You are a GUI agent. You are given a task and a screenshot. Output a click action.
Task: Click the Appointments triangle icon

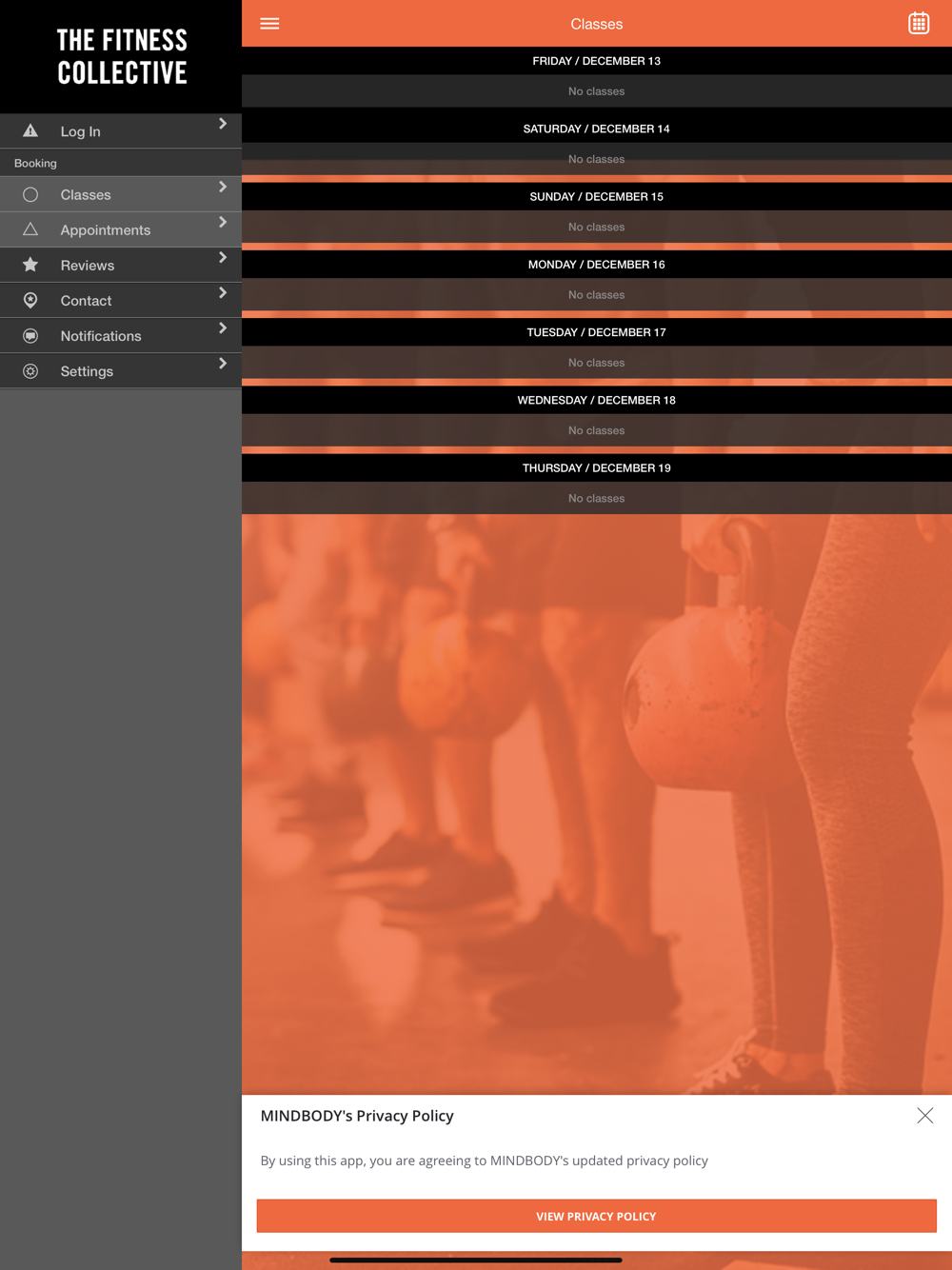pyautogui.click(x=30, y=229)
